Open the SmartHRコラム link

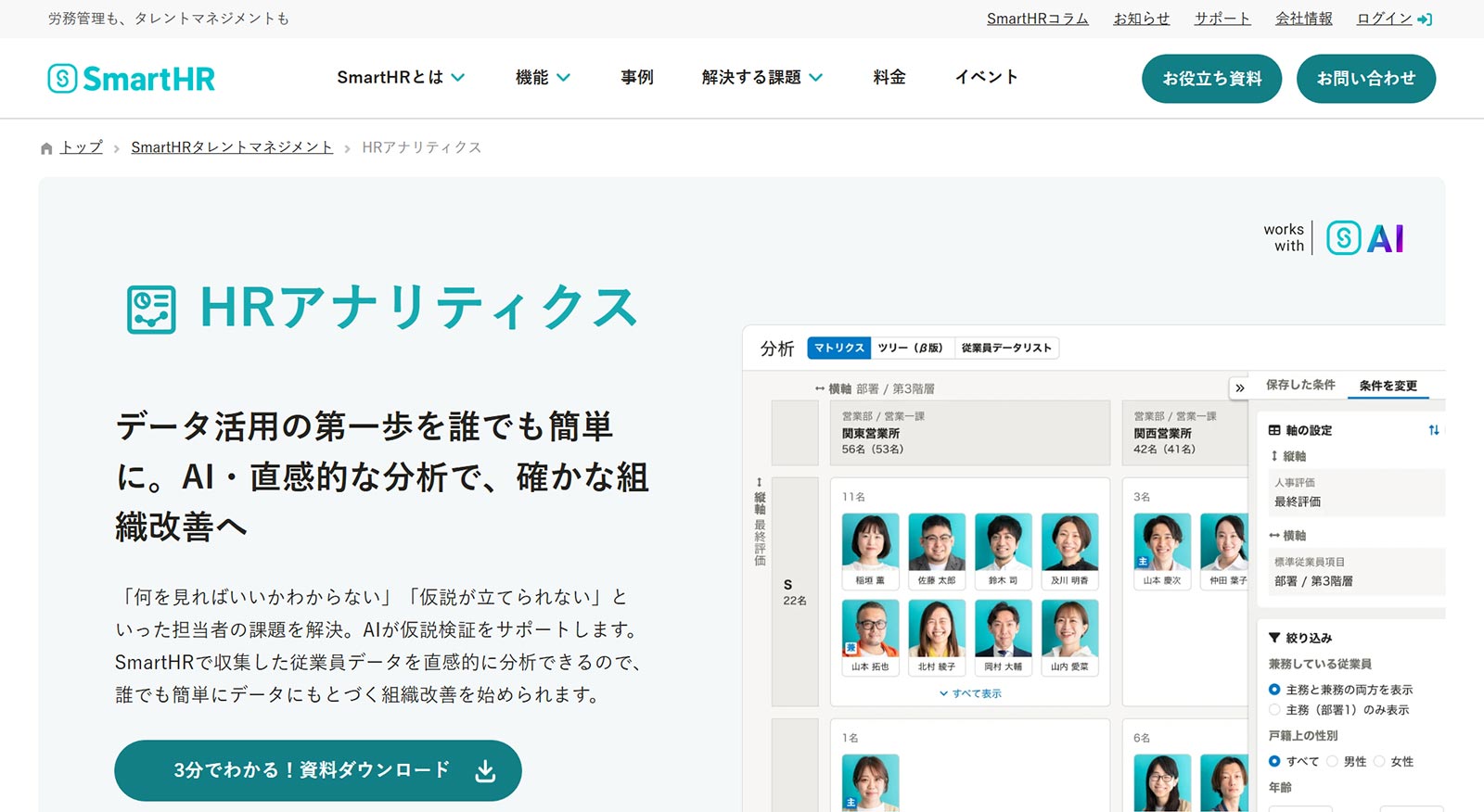(x=1038, y=19)
